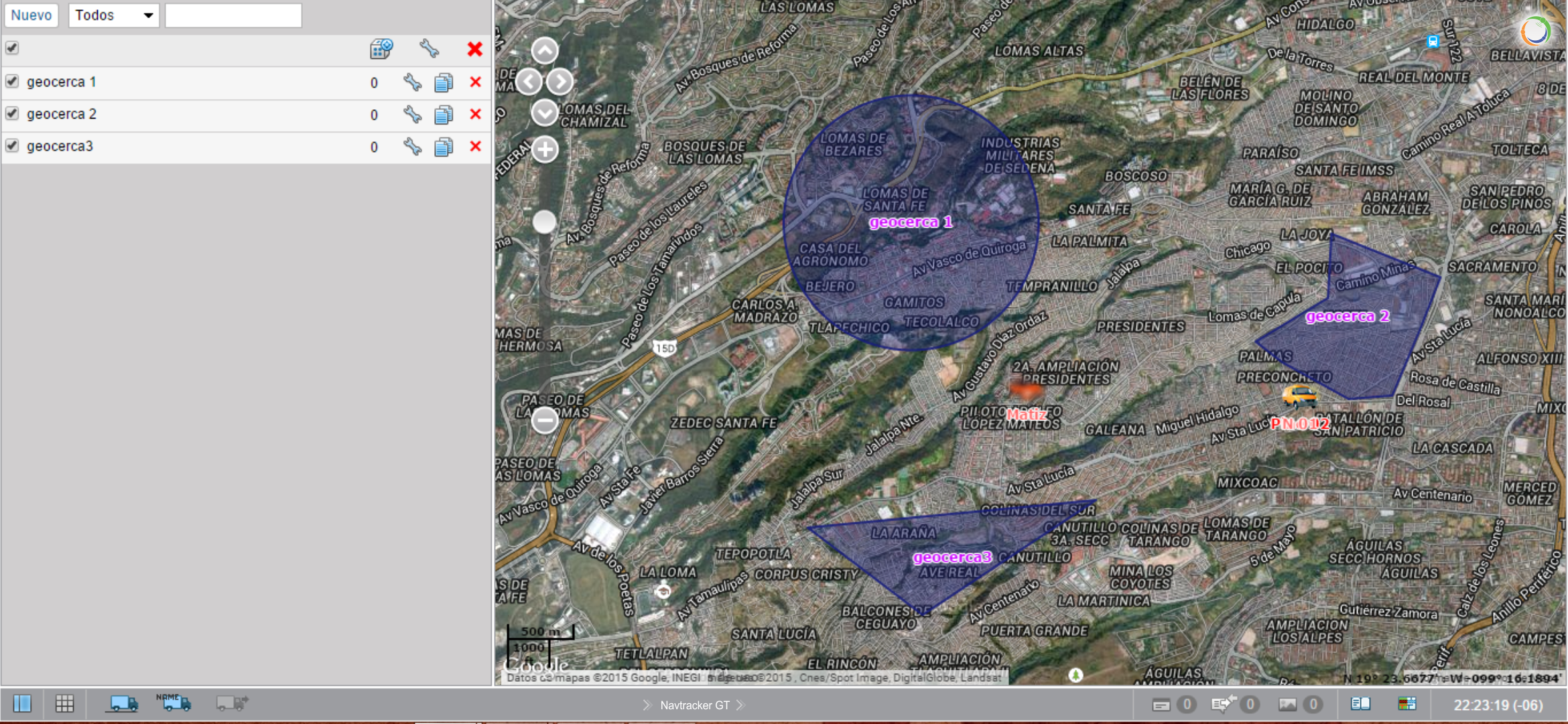
Task: Click the grid view icon in bottom bar
Action: point(64,703)
